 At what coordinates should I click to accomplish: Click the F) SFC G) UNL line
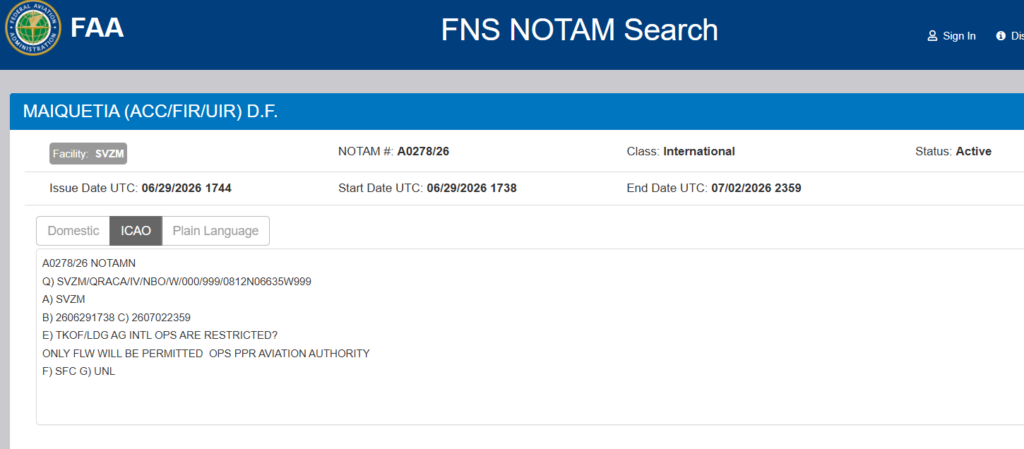tap(78, 371)
